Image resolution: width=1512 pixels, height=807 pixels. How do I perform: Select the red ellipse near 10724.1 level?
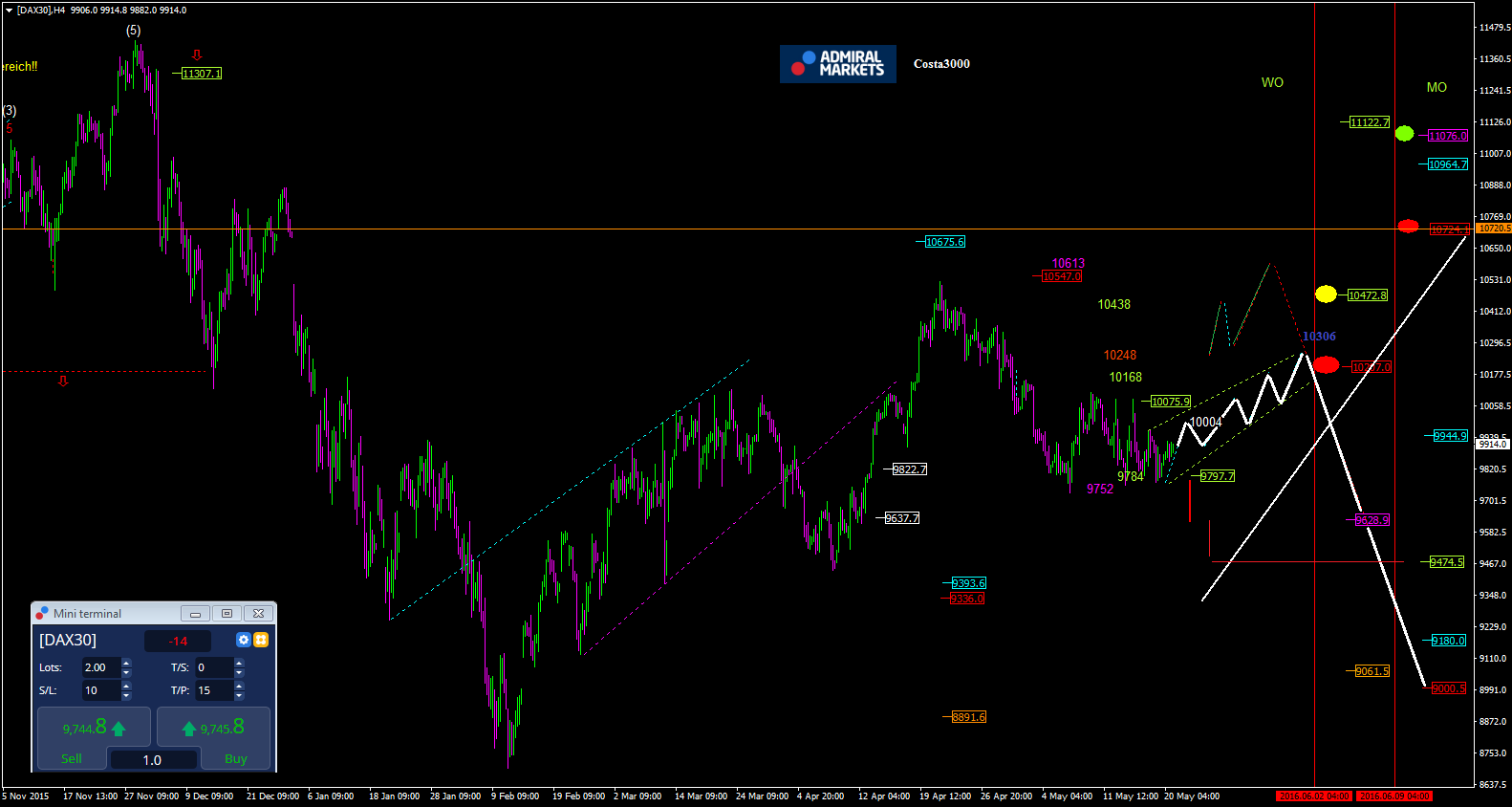(x=1408, y=227)
